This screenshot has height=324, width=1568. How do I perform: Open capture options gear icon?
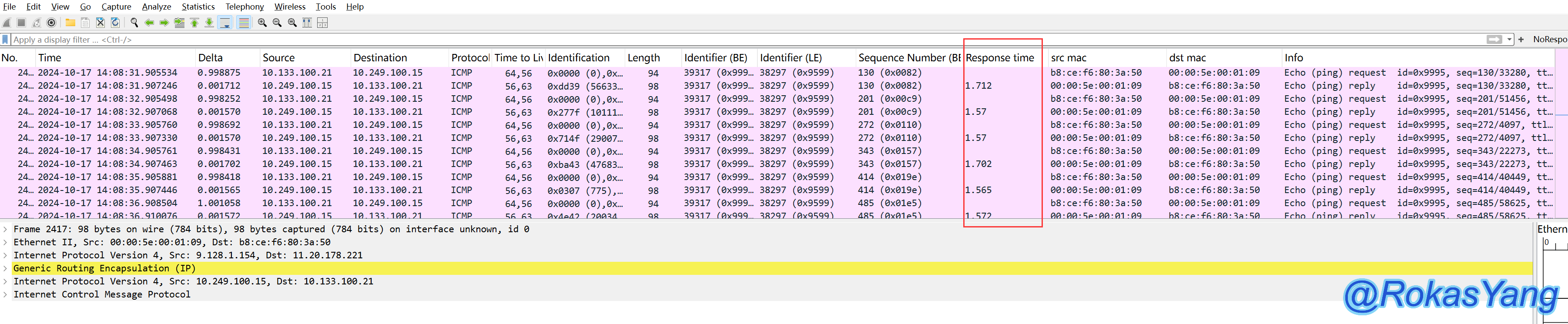[x=52, y=23]
